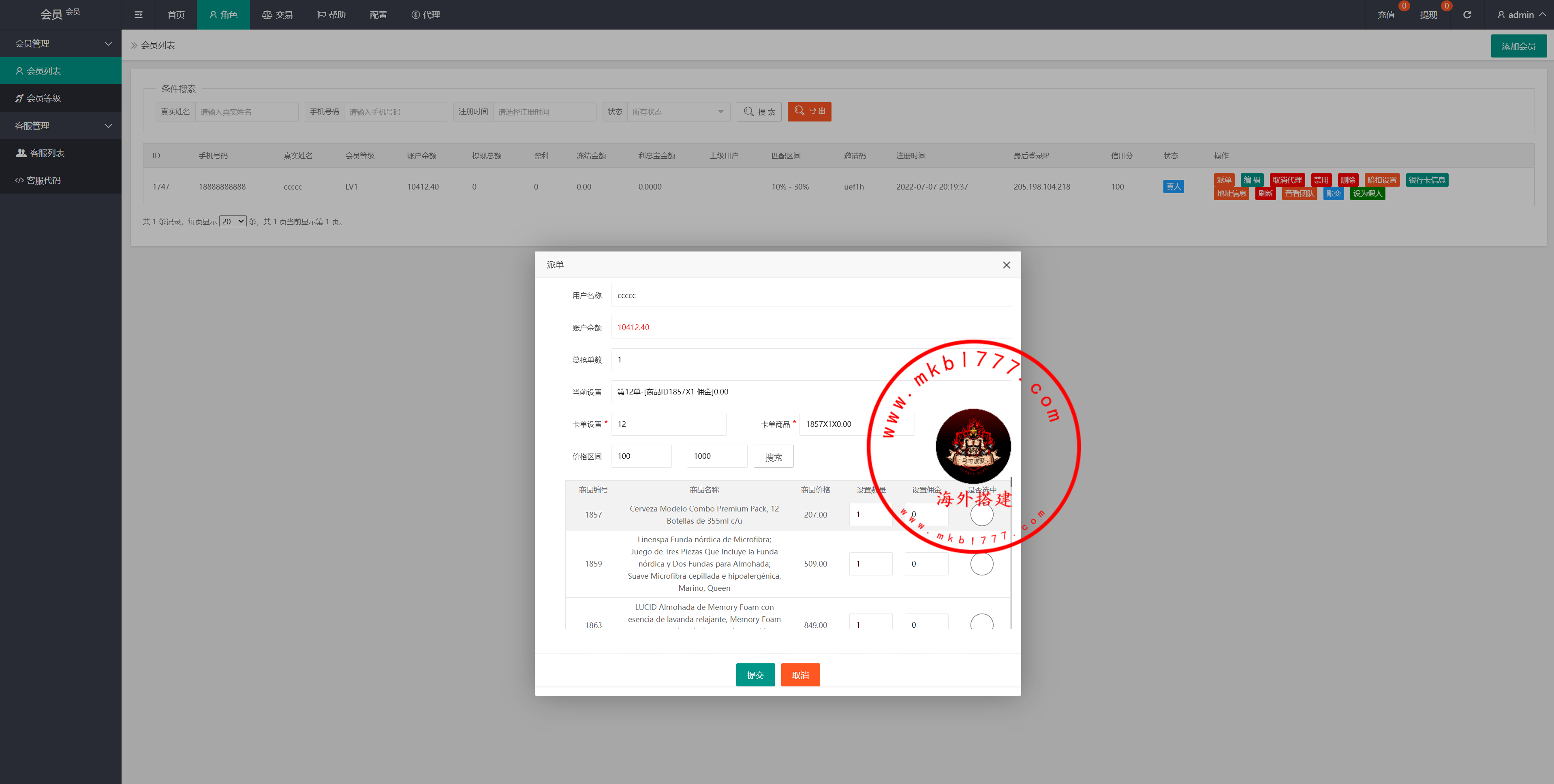
Task: Open the 配置 top menu
Action: 378,15
